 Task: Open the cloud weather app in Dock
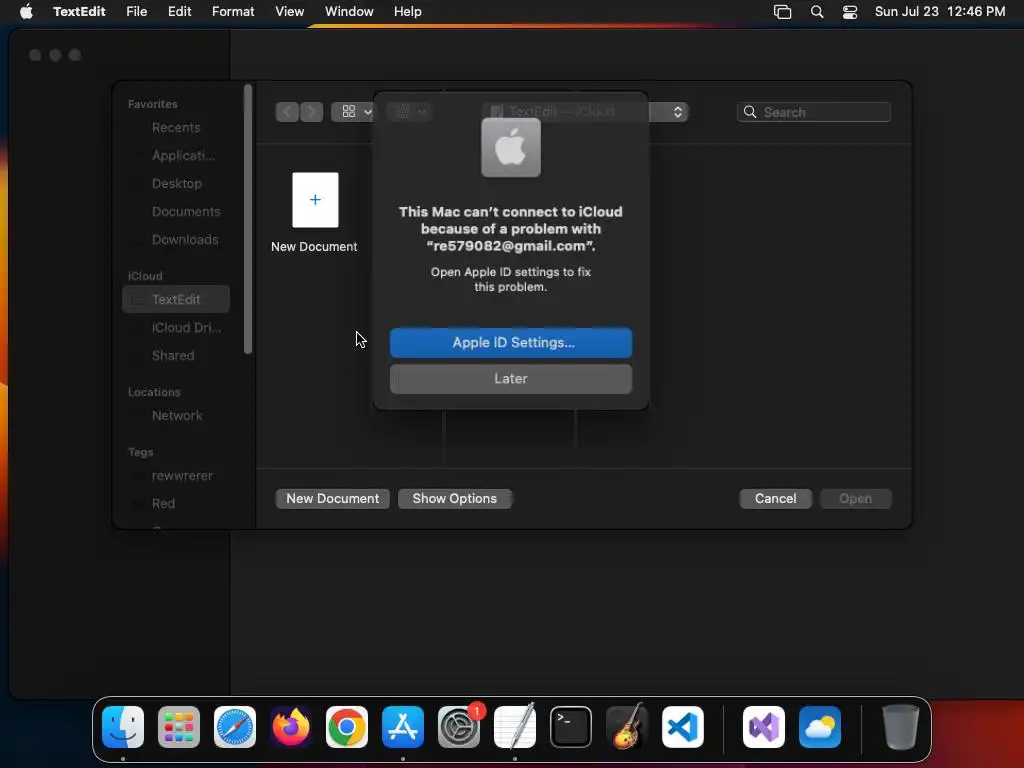click(820, 727)
